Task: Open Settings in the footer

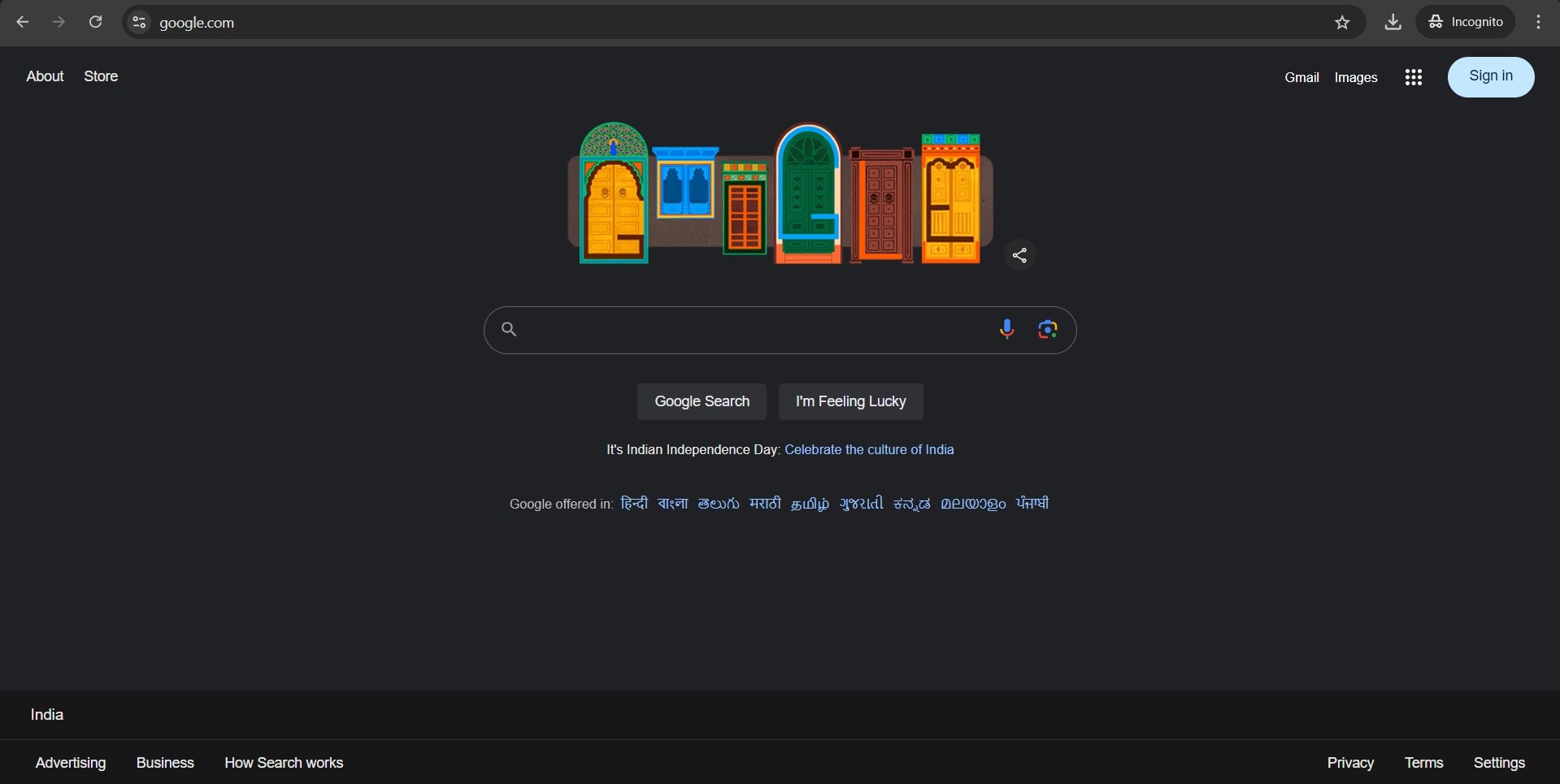Action: (1498, 762)
